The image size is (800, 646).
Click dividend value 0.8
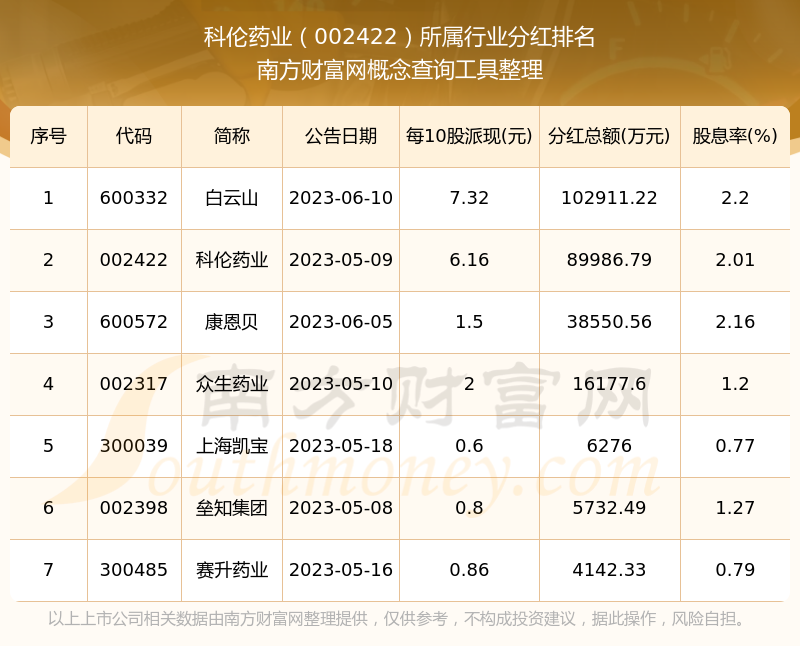point(469,508)
